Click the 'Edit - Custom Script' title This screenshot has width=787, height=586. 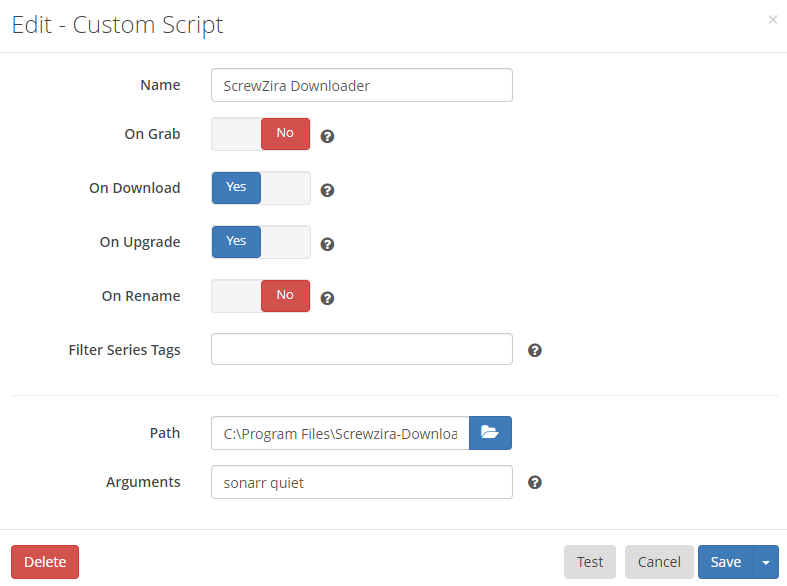(x=117, y=25)
